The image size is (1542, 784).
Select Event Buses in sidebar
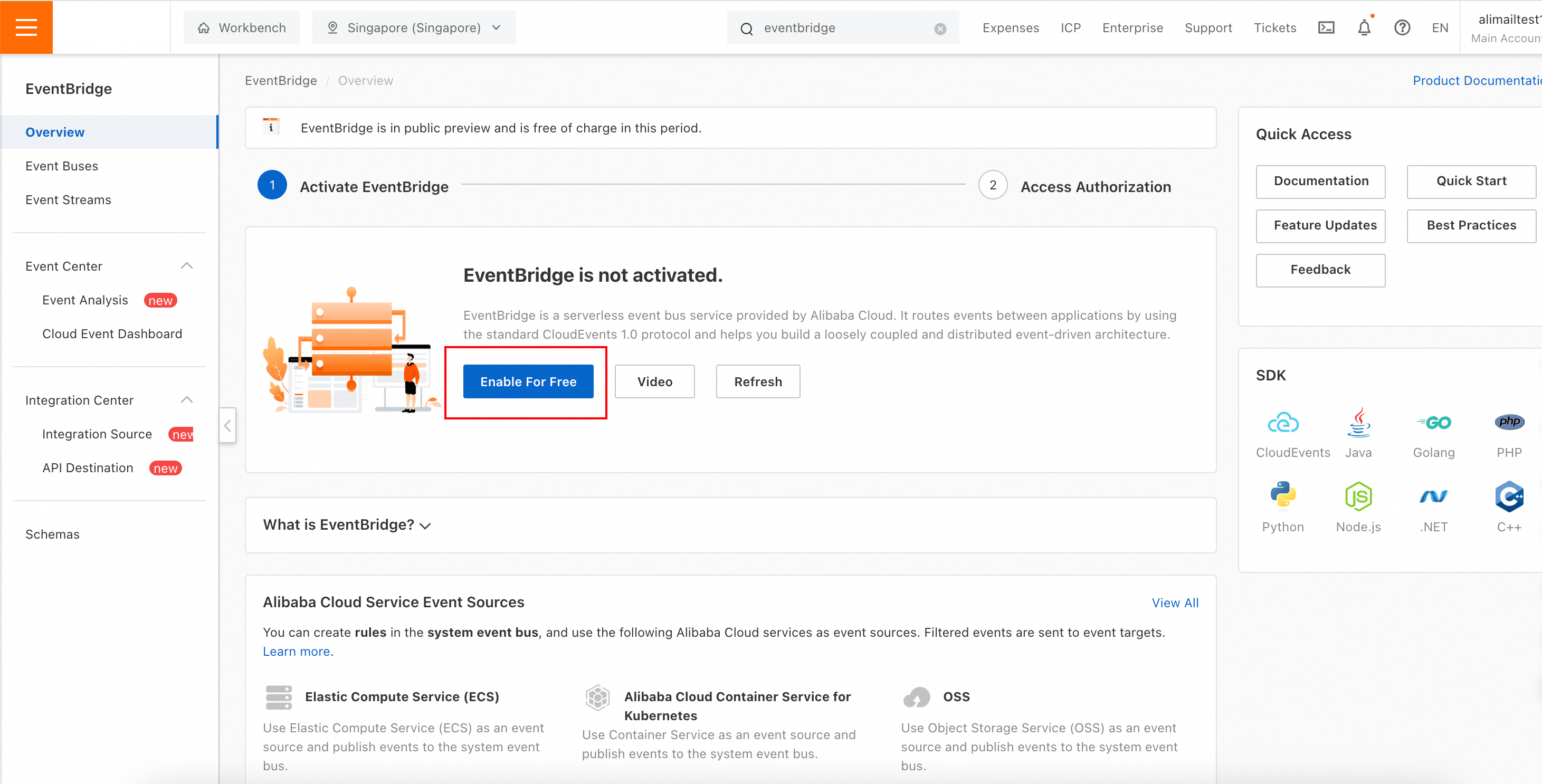[62, 166]
